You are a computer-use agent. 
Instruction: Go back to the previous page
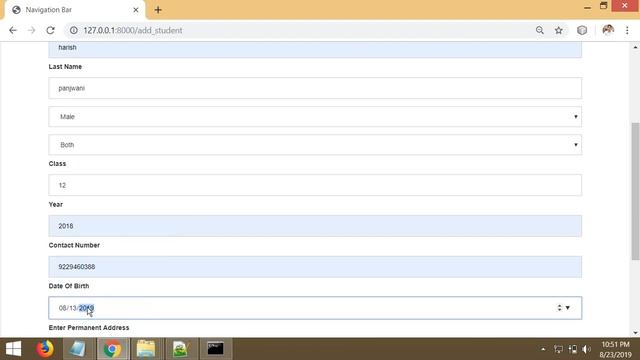(13, 30)
